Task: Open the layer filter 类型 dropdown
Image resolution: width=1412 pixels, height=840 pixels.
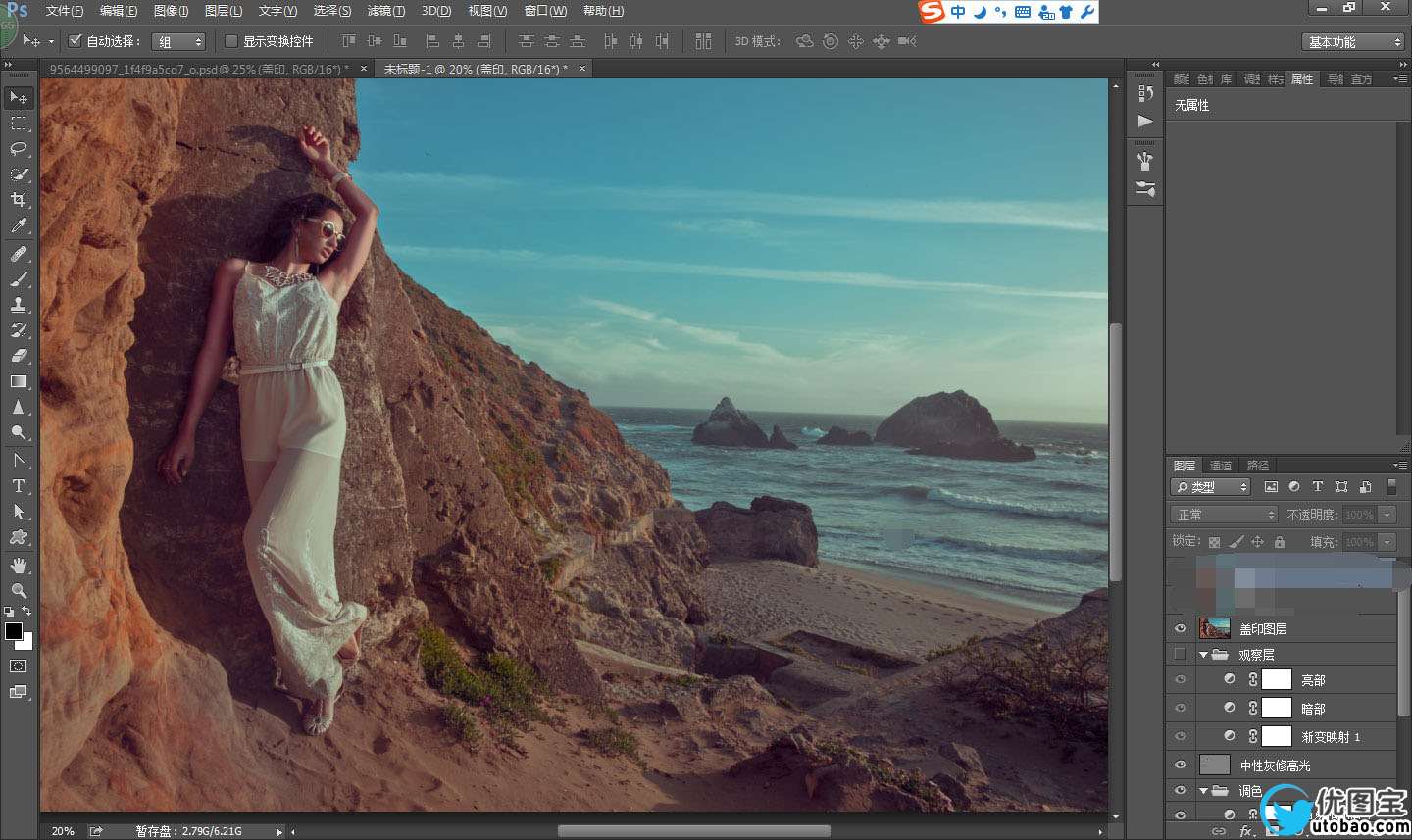Action: point(1211,487)
